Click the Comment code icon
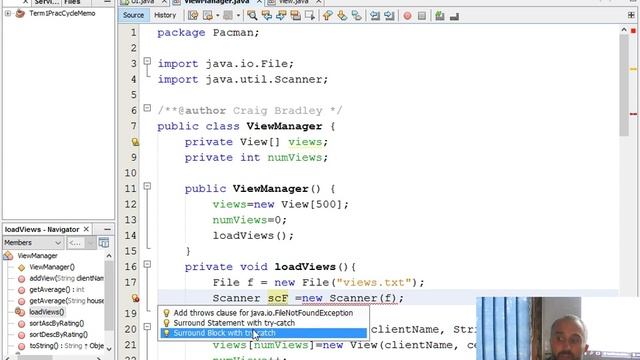 click(x=440, y=16)
